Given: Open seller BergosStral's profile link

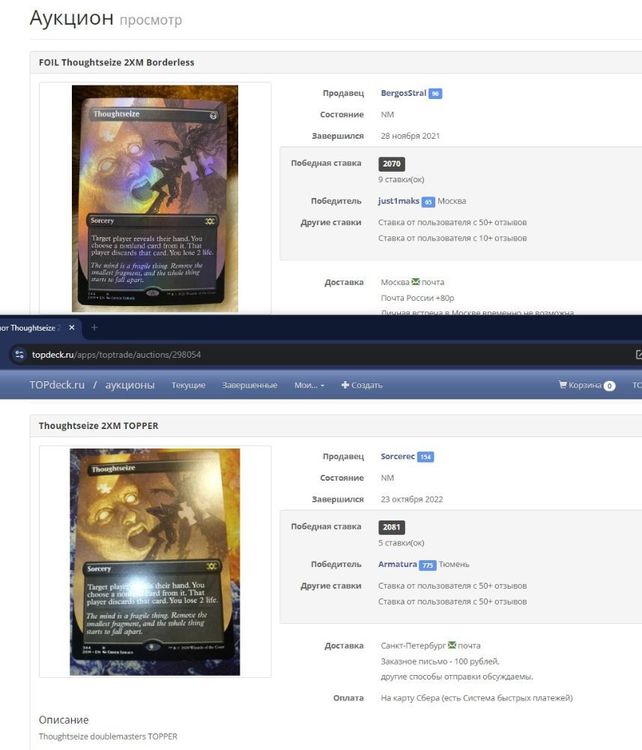Looking at the screenshot, I should 403,93.
